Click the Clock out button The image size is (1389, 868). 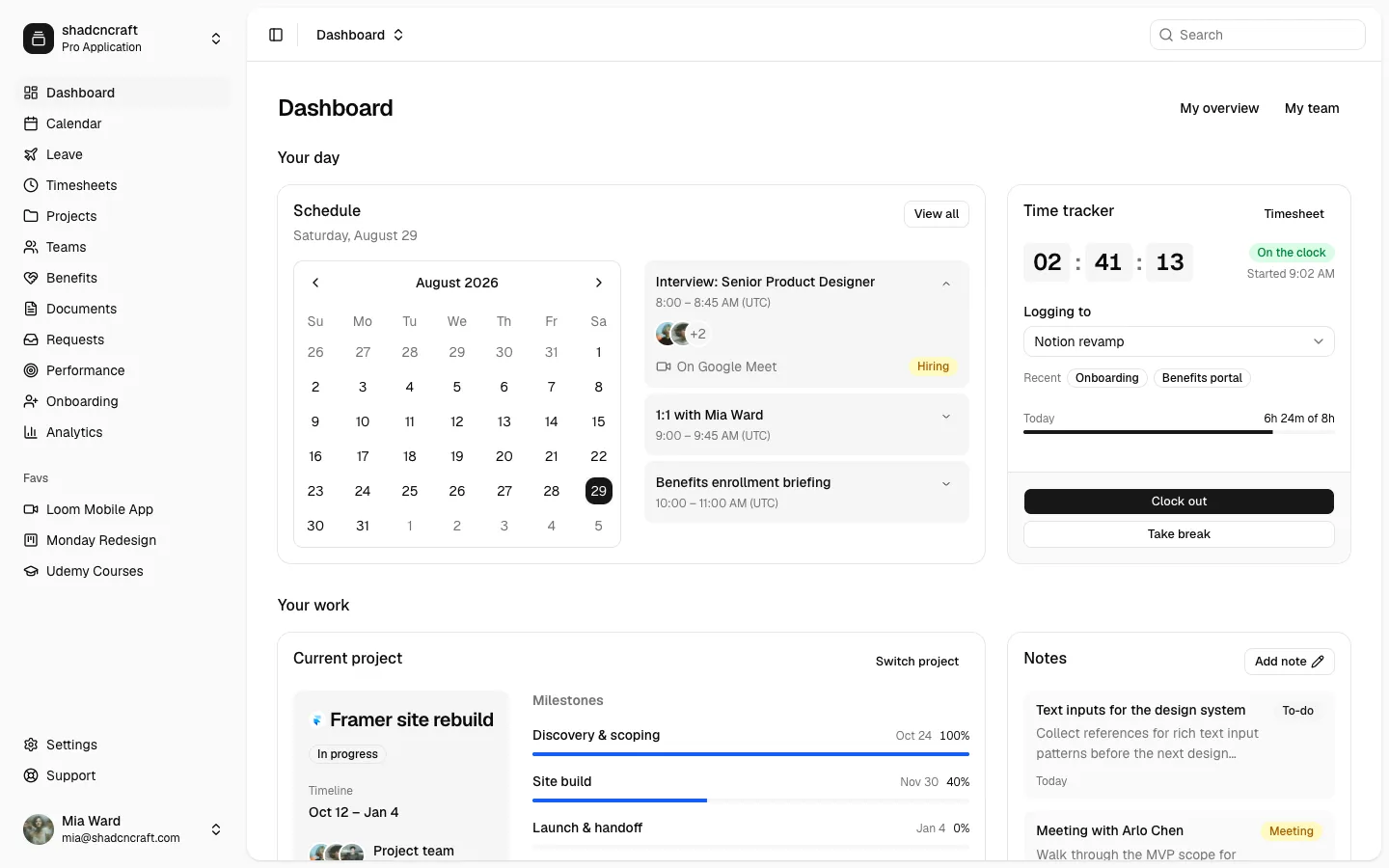(1179, 502)
